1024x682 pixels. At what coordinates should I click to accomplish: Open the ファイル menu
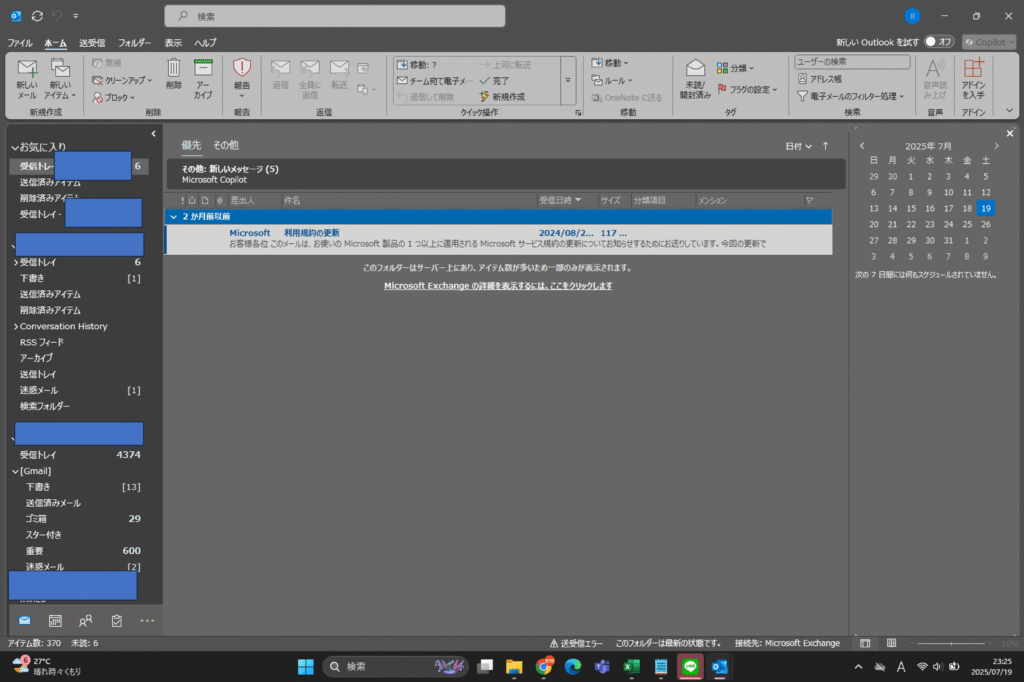click(x=20, y=43)
